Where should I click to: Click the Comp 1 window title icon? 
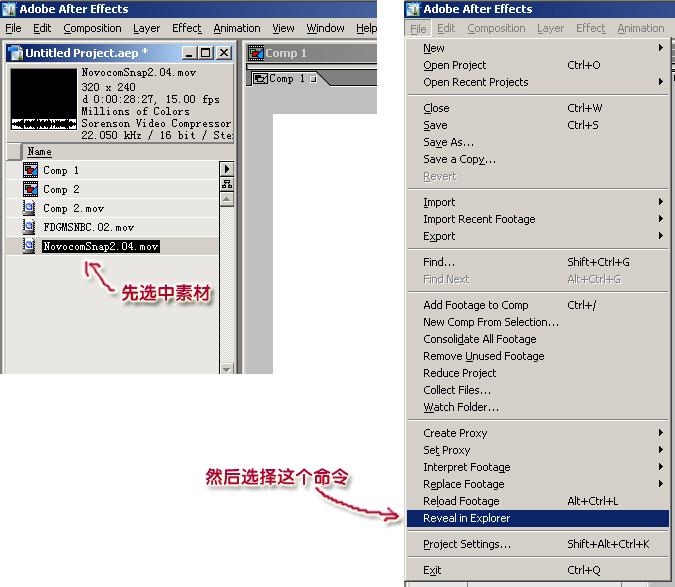coord(256,53)
